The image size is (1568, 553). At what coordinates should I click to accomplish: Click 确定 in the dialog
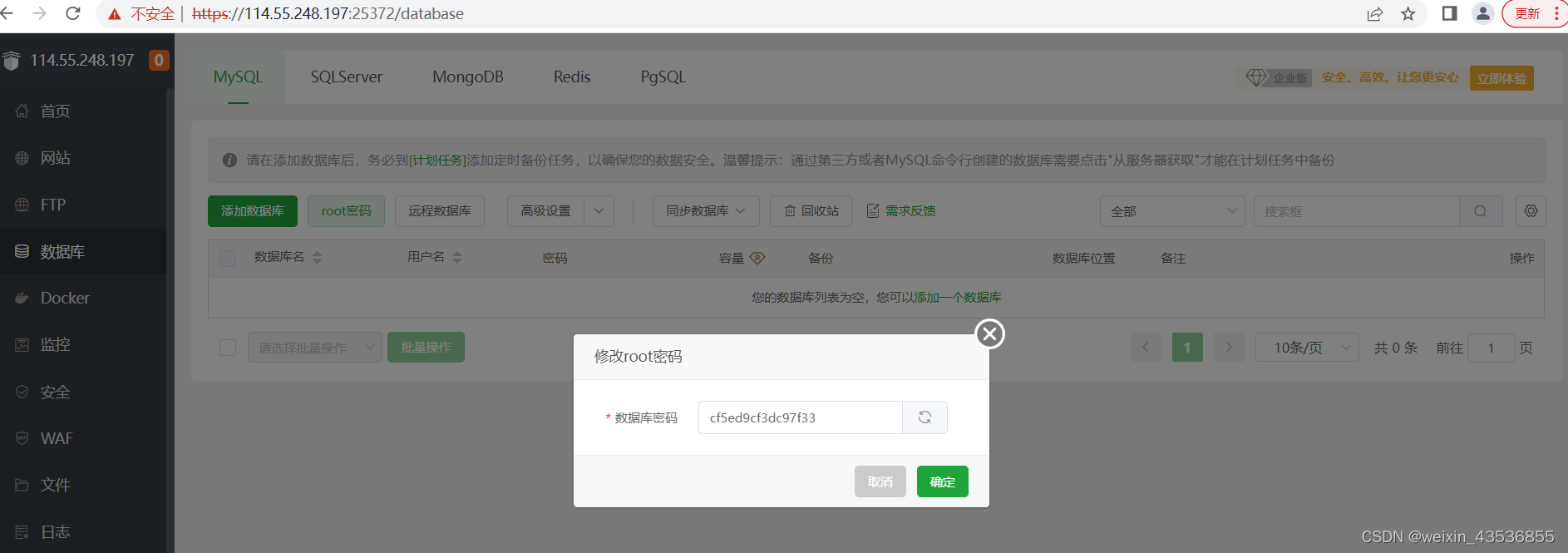pos(943,481)
